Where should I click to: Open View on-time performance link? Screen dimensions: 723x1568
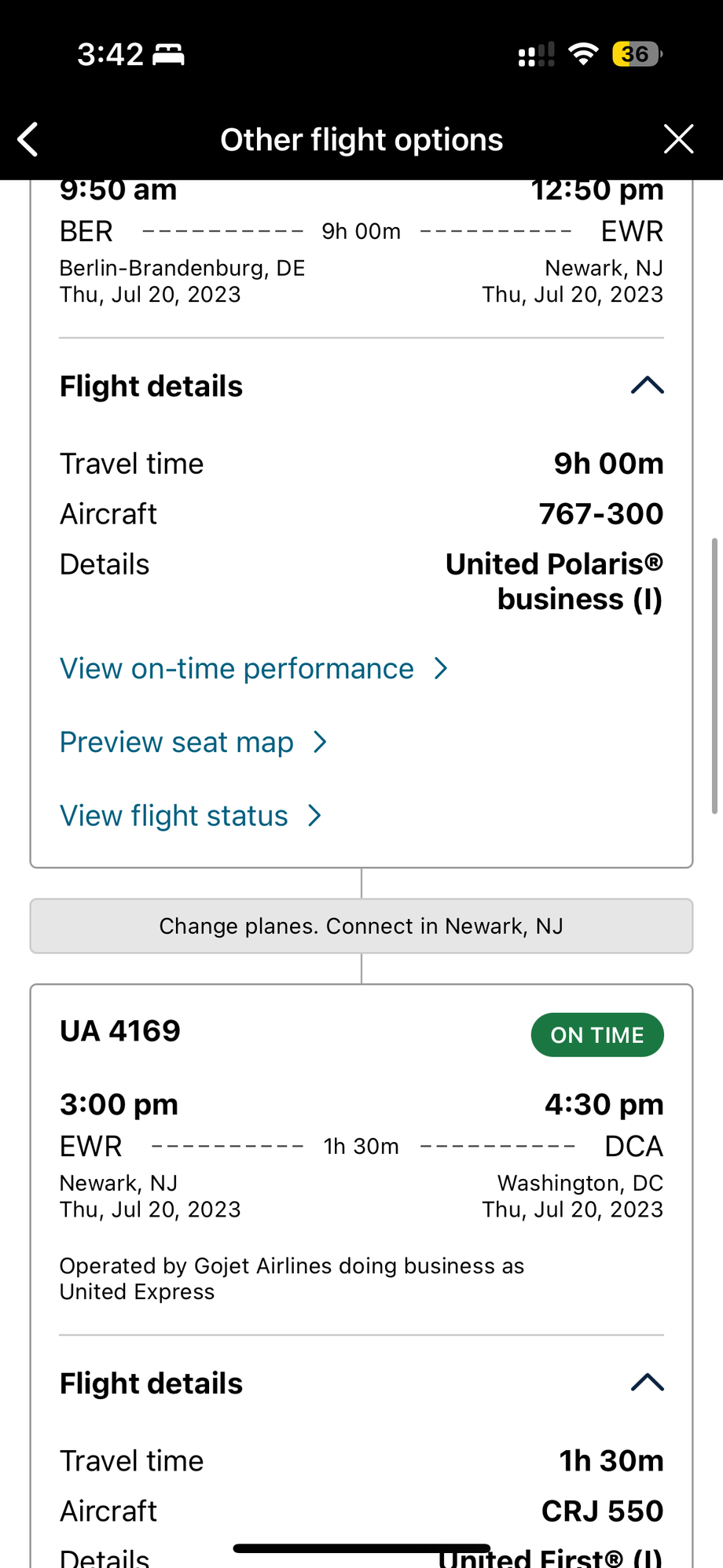click(x=237, y=669)
